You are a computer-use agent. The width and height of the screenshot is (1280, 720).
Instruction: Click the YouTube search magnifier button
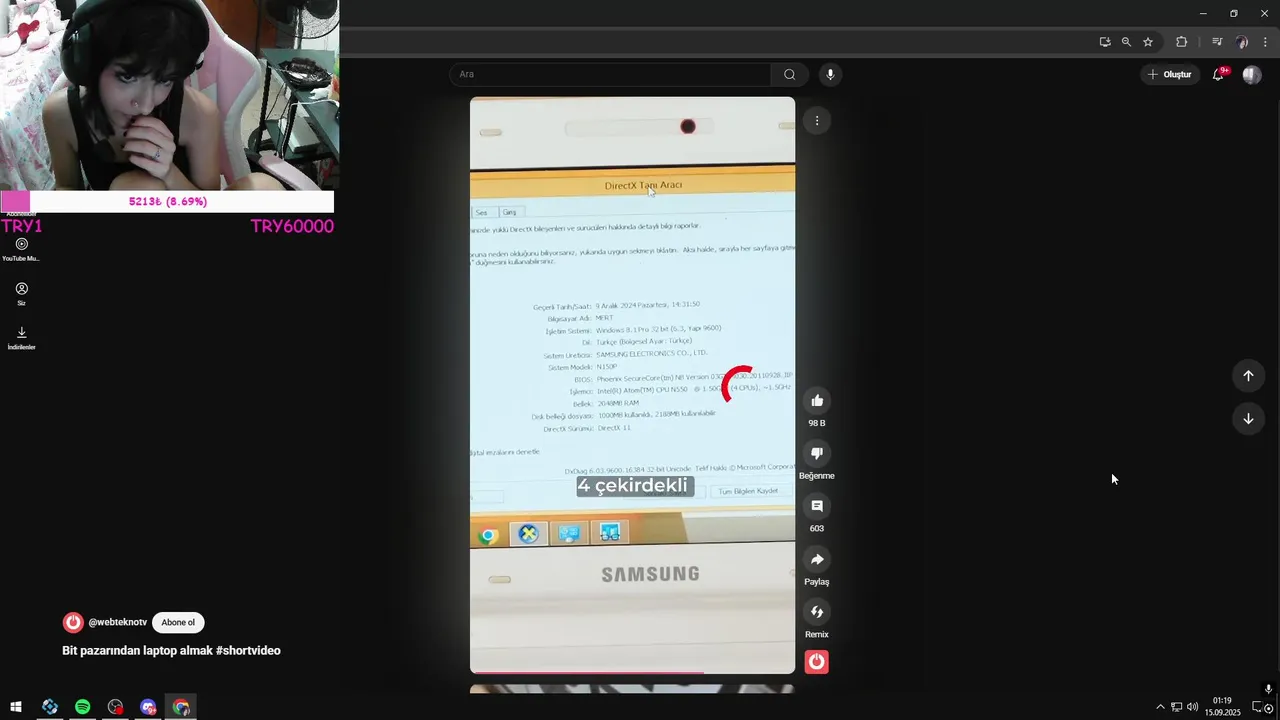coord(789,74)
